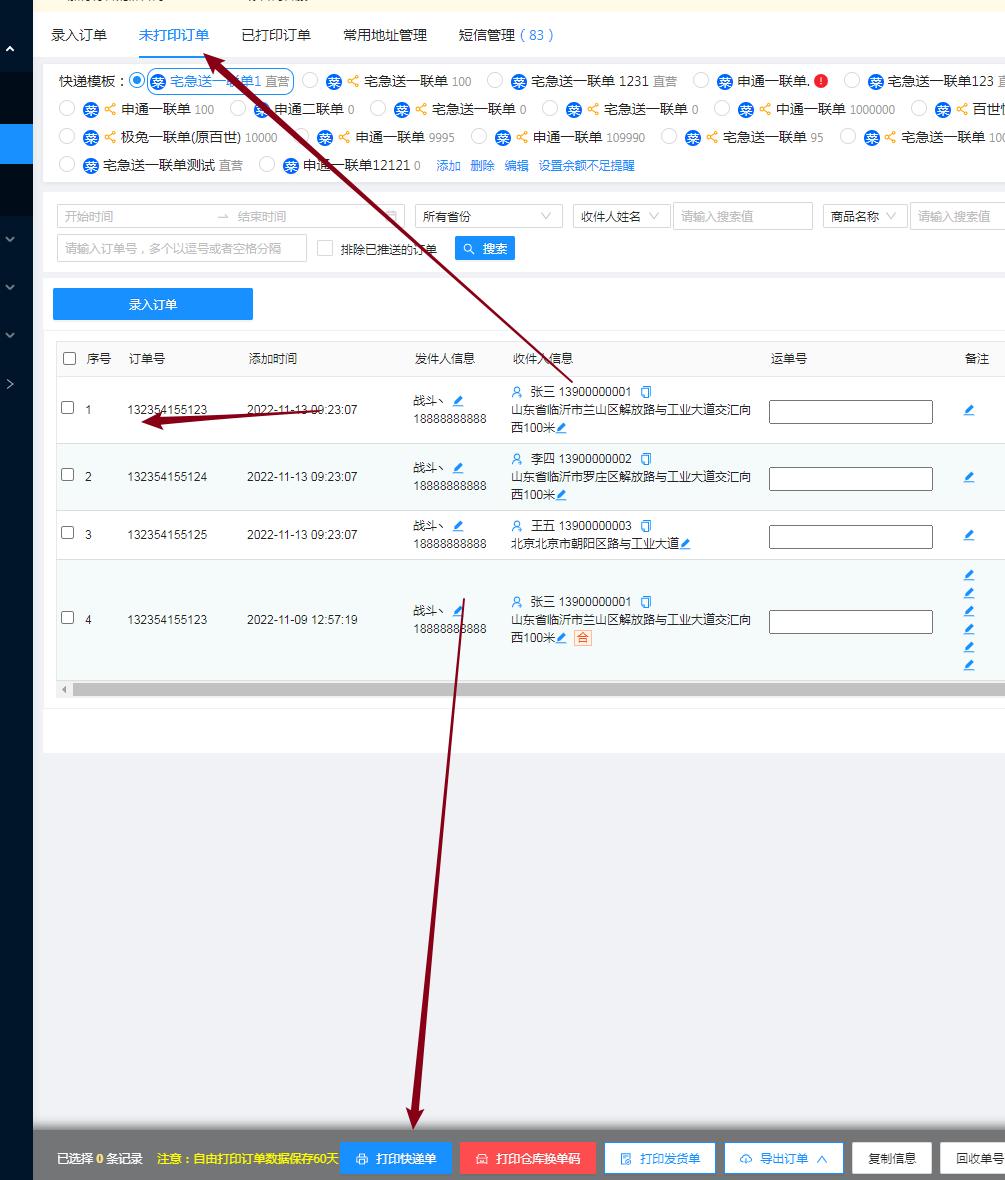This screenshot has width=1005, height=1180.
Task: Click the order number search input field
Action: 180,248
